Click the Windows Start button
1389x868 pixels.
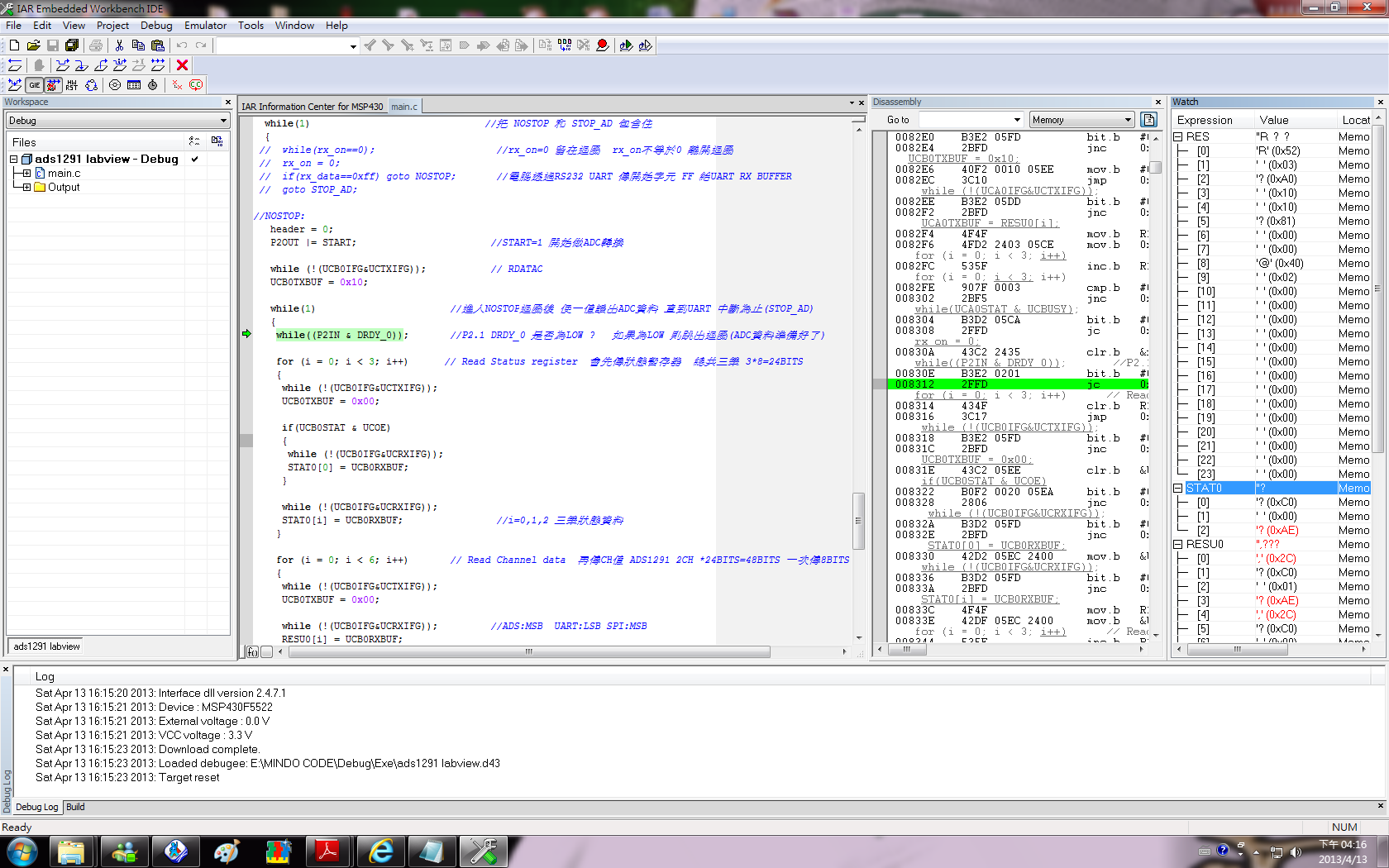22,851
